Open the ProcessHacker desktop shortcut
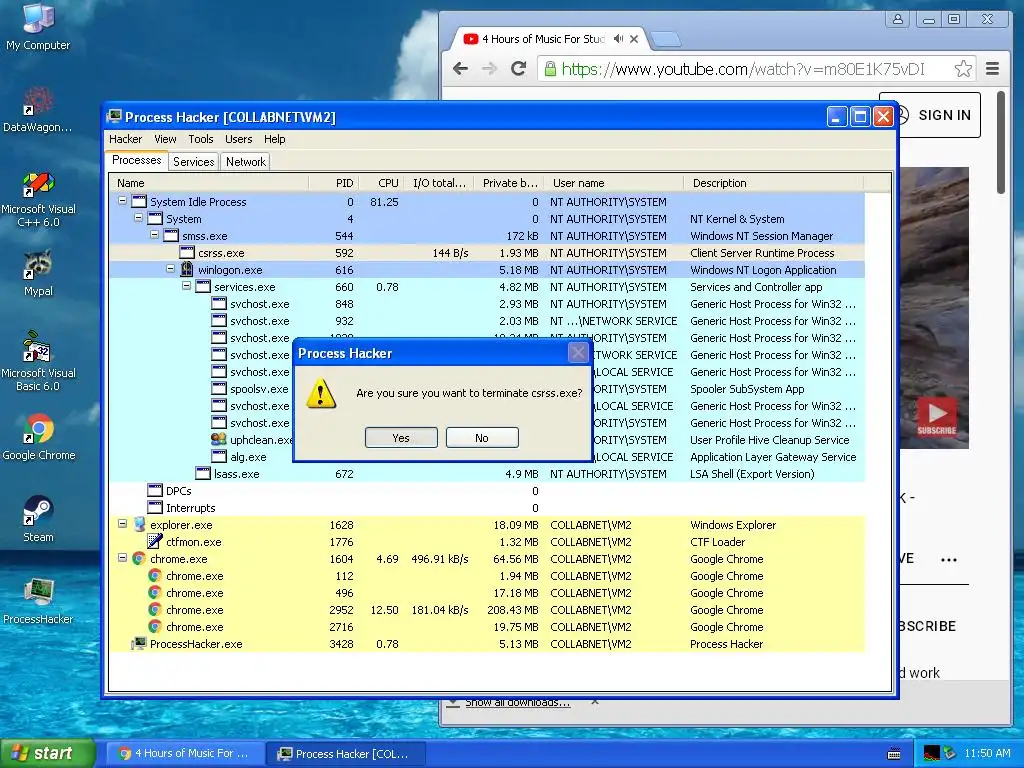Viewport: 1024px width, 768px height. click(x=38, y=601)
